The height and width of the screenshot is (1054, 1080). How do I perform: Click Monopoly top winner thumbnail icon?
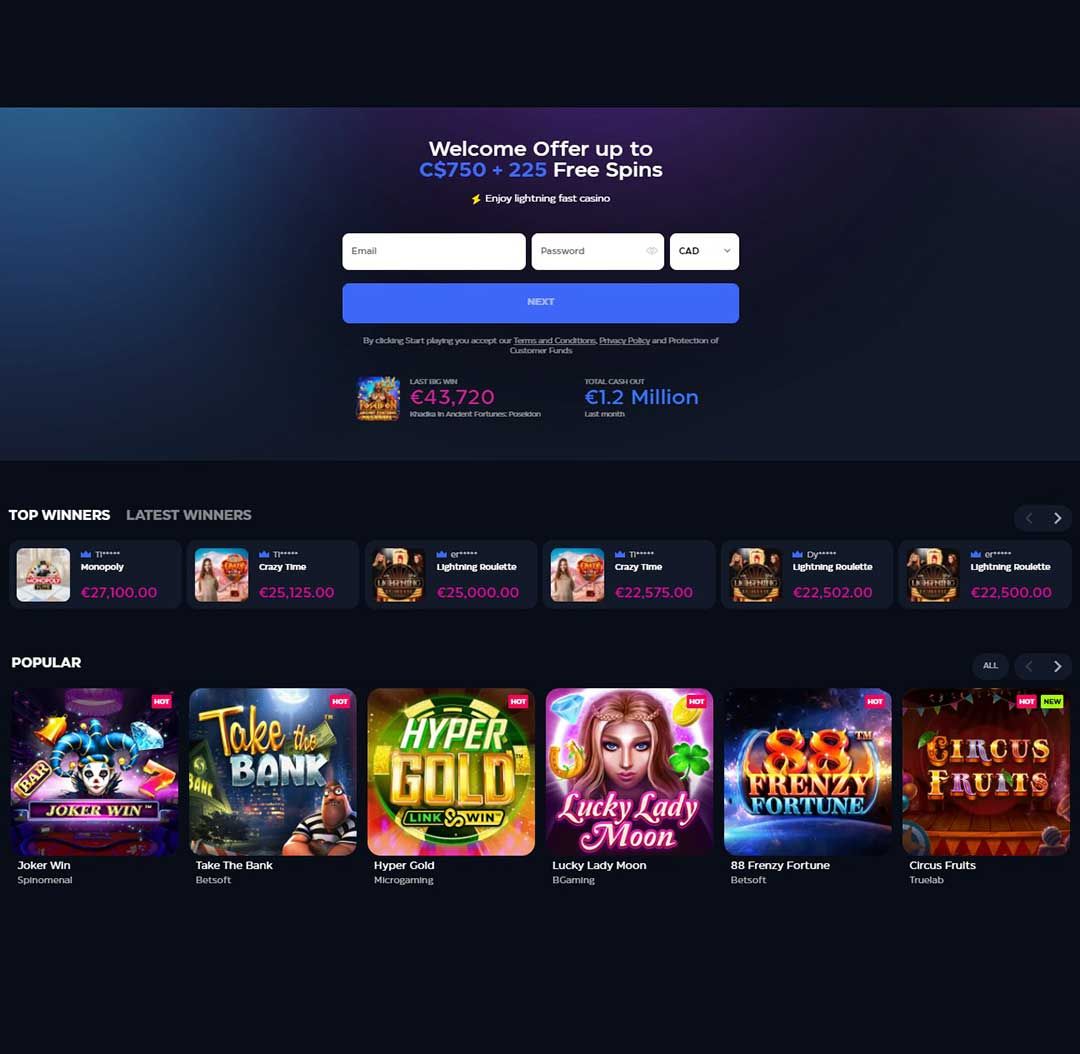pos(43,575)
